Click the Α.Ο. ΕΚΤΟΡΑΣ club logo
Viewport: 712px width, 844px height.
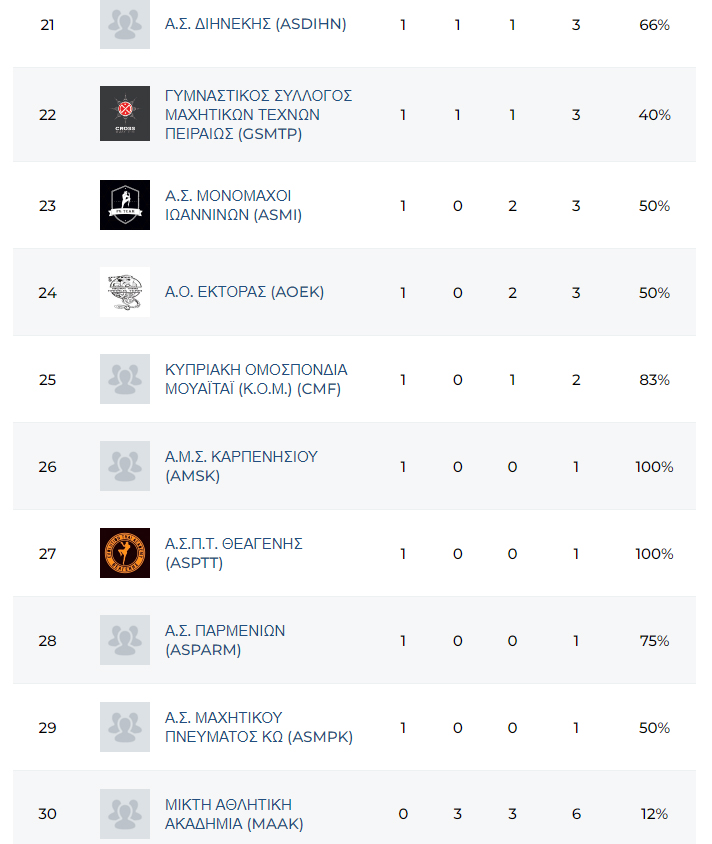click(x=125, y=292)
